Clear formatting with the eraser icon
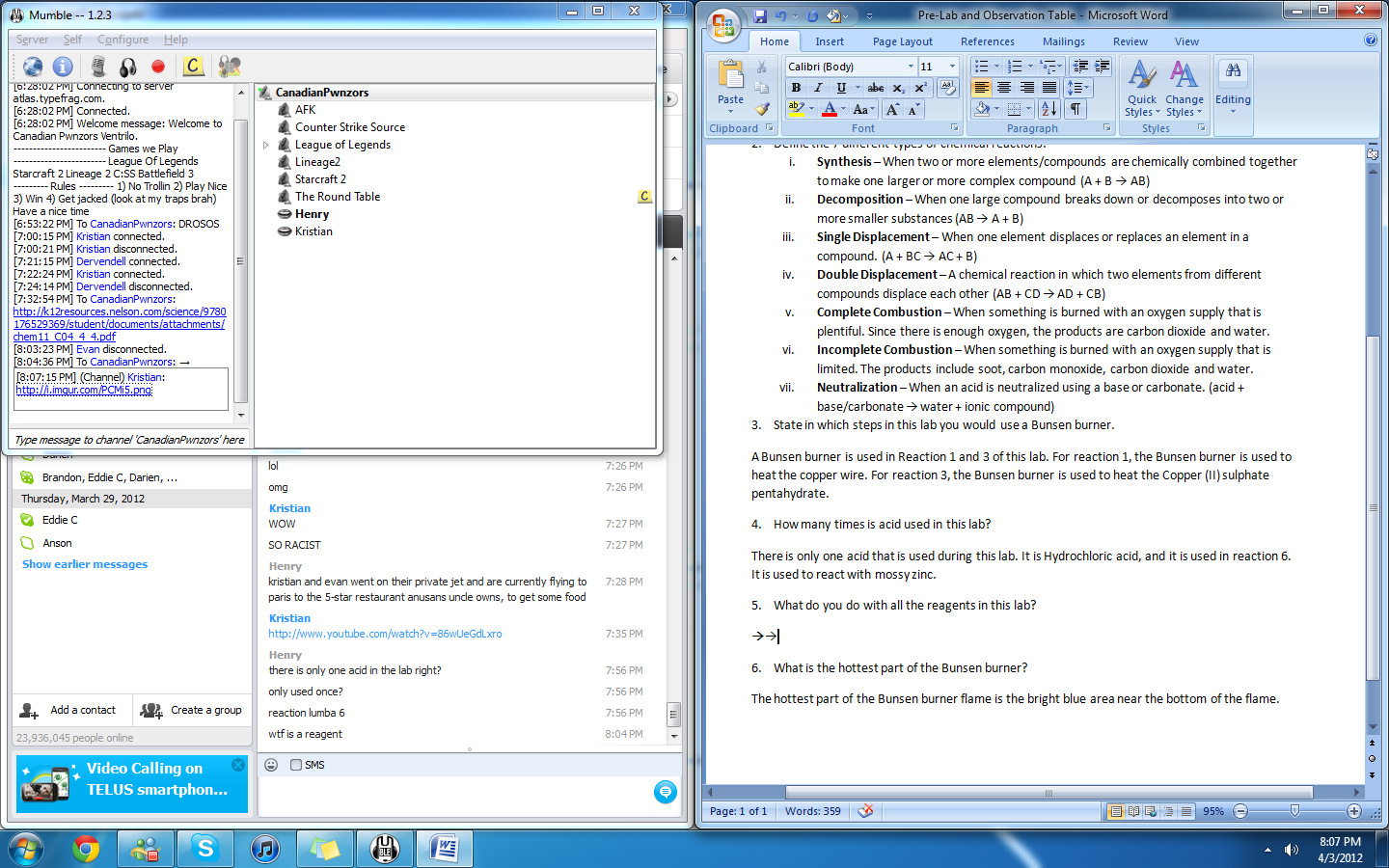The height and width of the screenshot is (868, 1389). coord(948,88)
